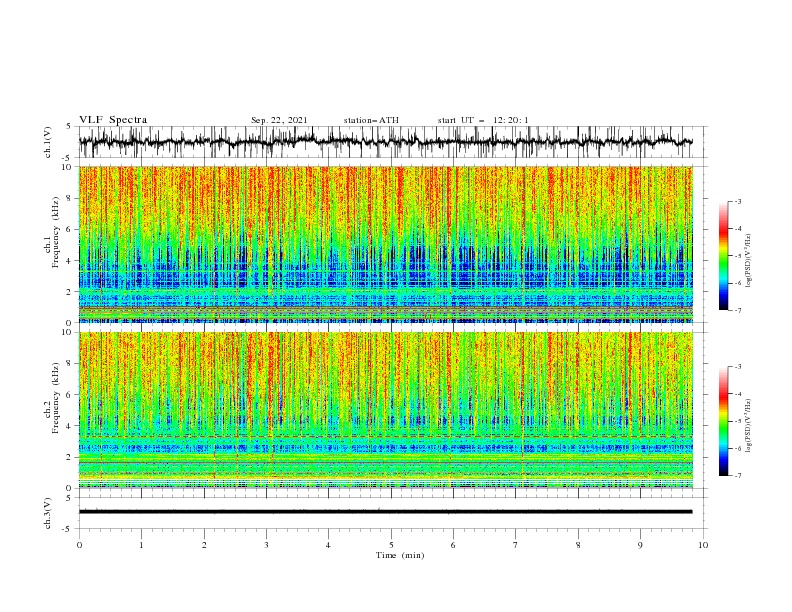
Task: Click the "Time (min)" axis label
Action: (x=400, y=555)
